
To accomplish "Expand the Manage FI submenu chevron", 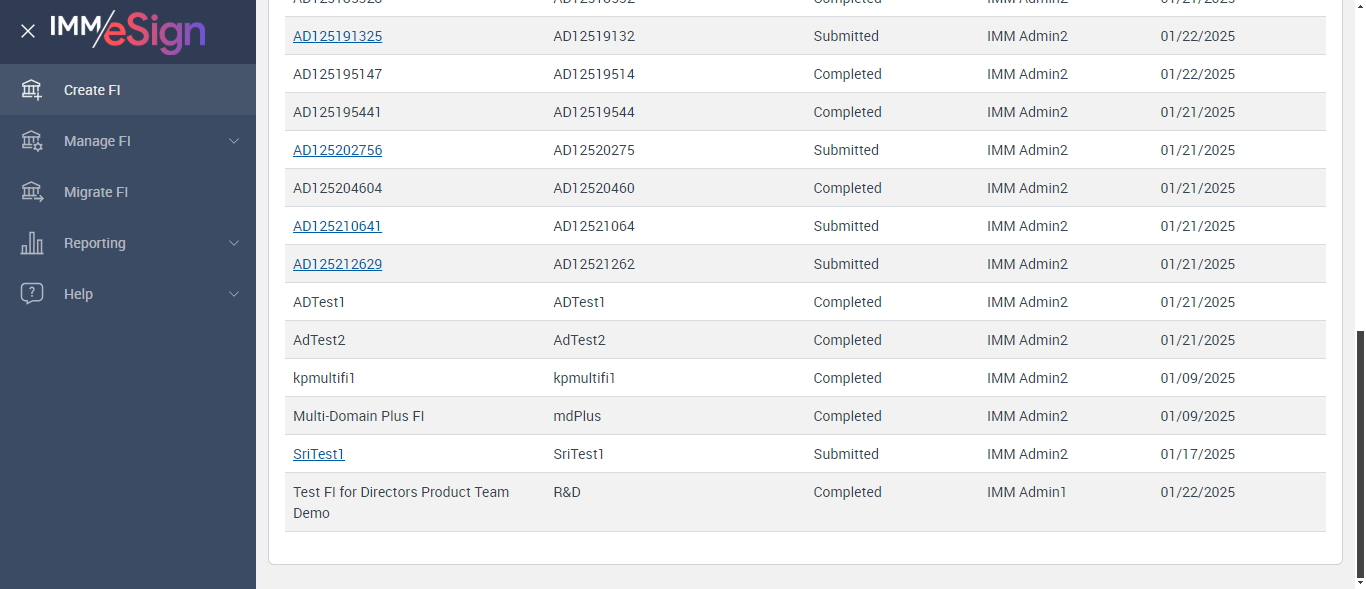I will pos(234,141).
